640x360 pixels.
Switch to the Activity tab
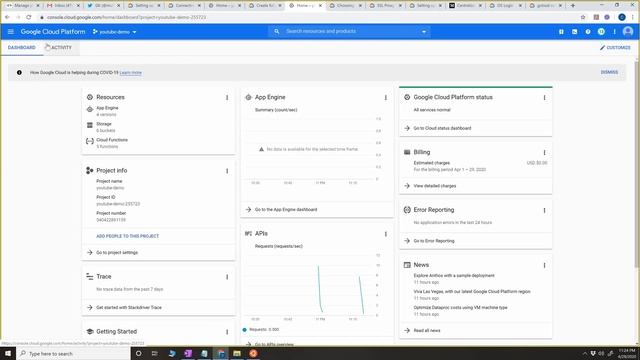61,47
